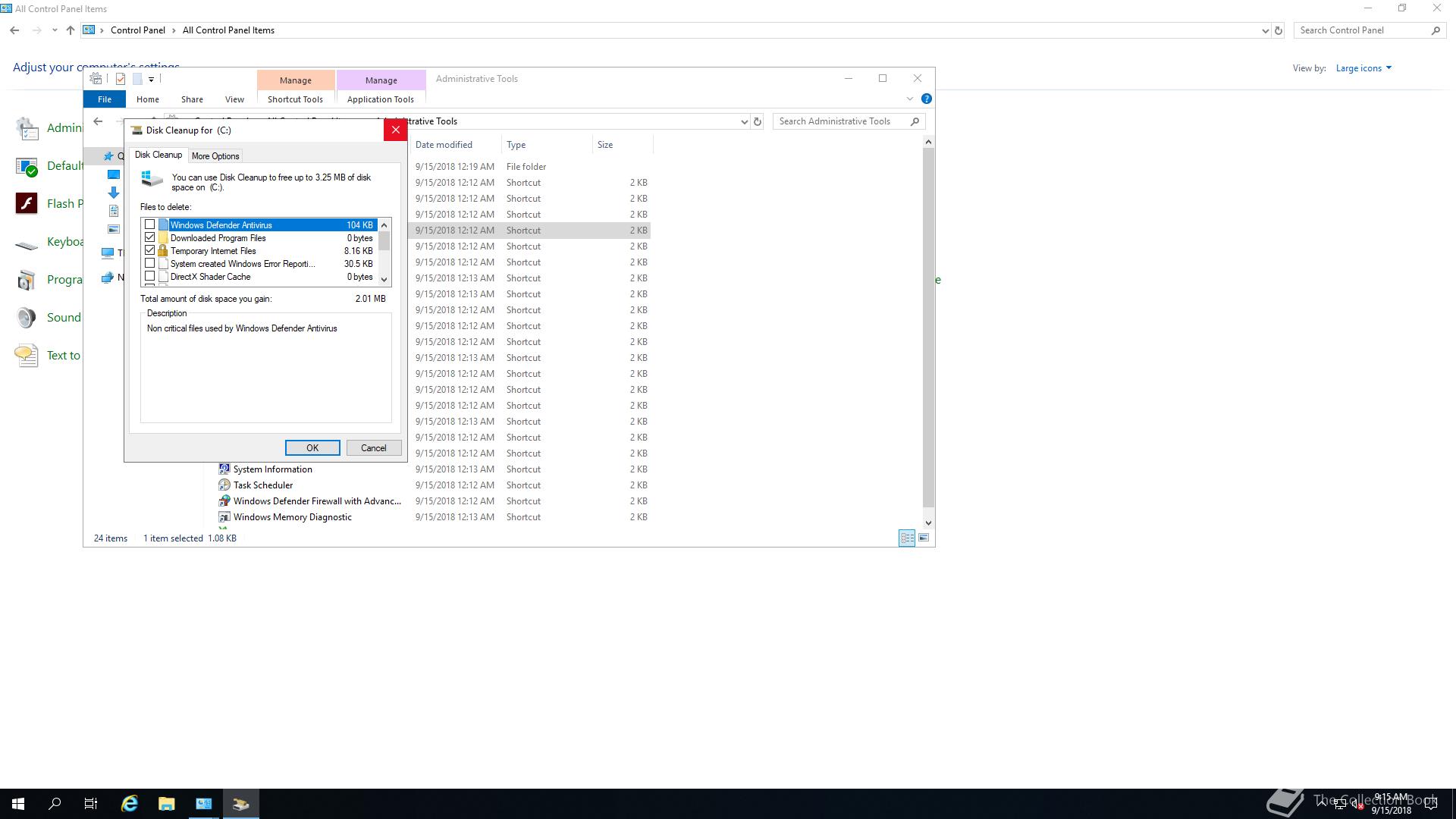
Task: Open the Windows Start menu
Action: pos(18,804)
